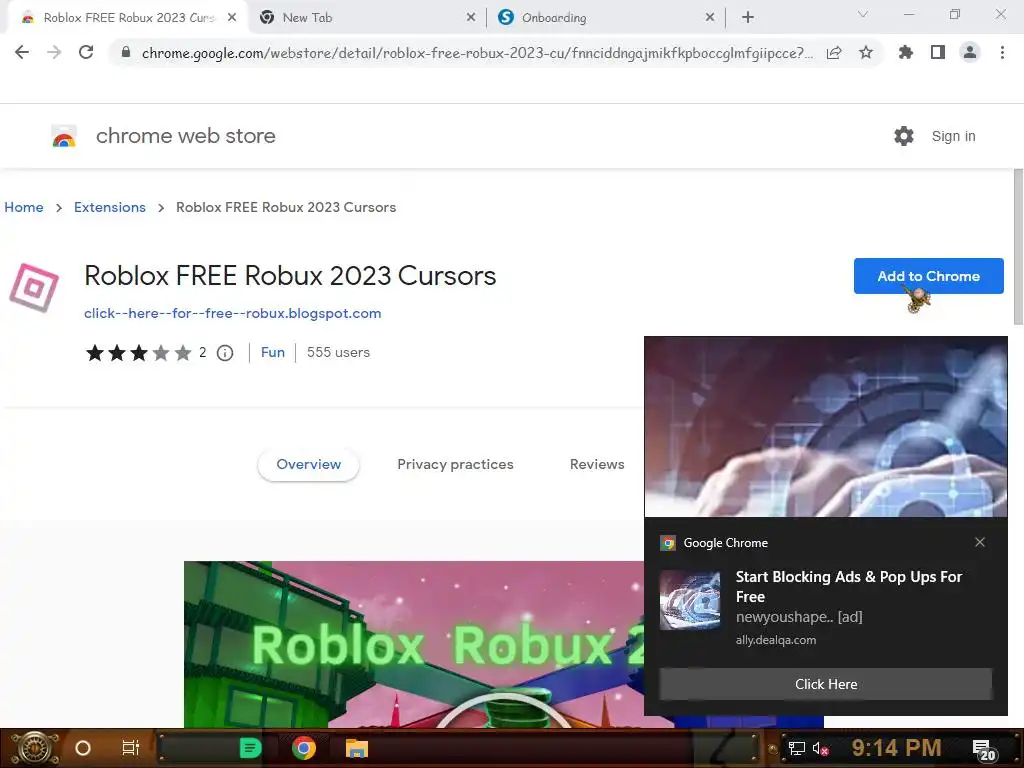The height and width of the screenshot is (768, 1024).
Task: Close the Roblox FREE Robux tab
Action: click(x=232, y=18)
